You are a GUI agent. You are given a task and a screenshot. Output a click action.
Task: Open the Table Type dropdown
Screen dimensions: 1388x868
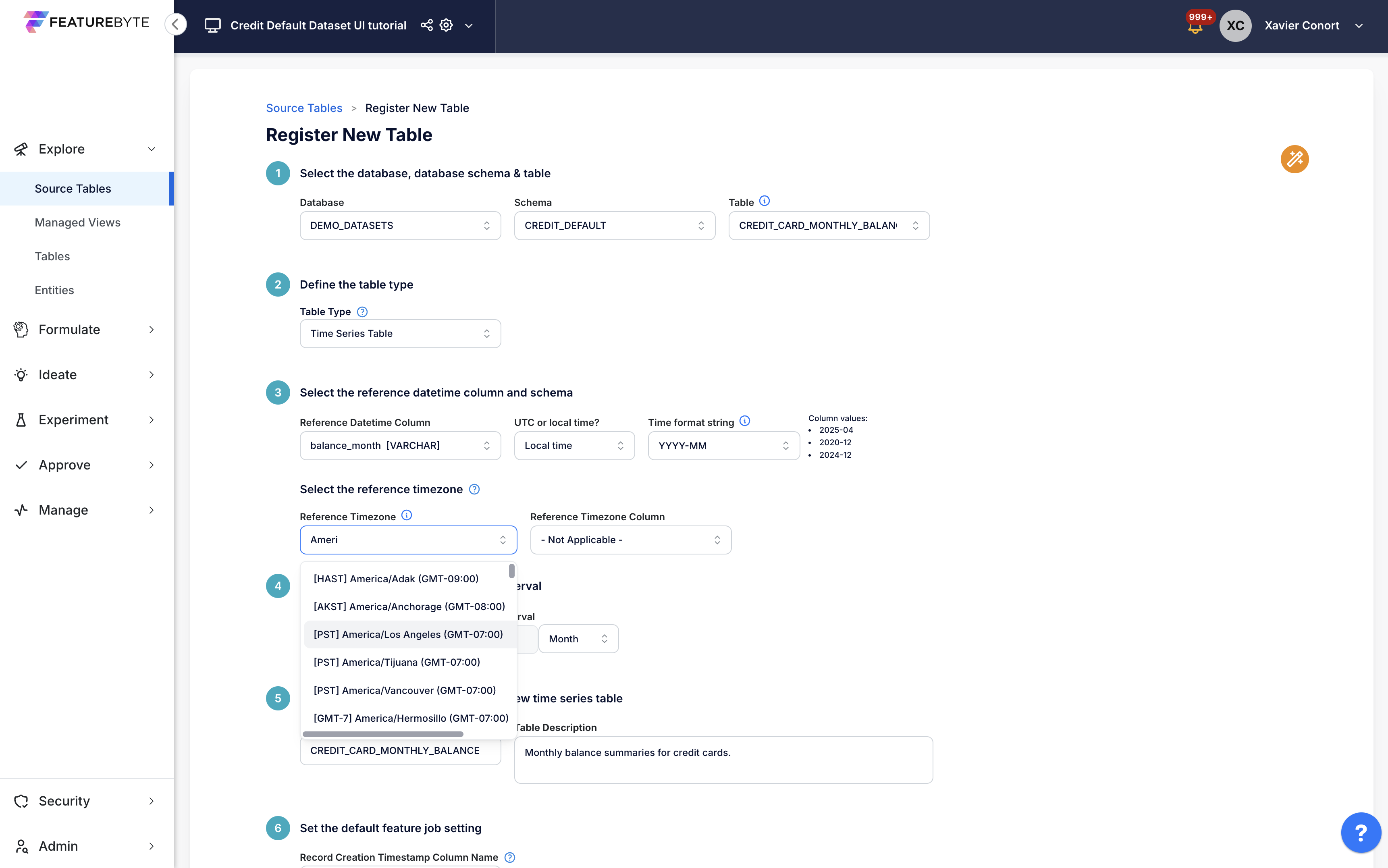click(x=400, y=334)
